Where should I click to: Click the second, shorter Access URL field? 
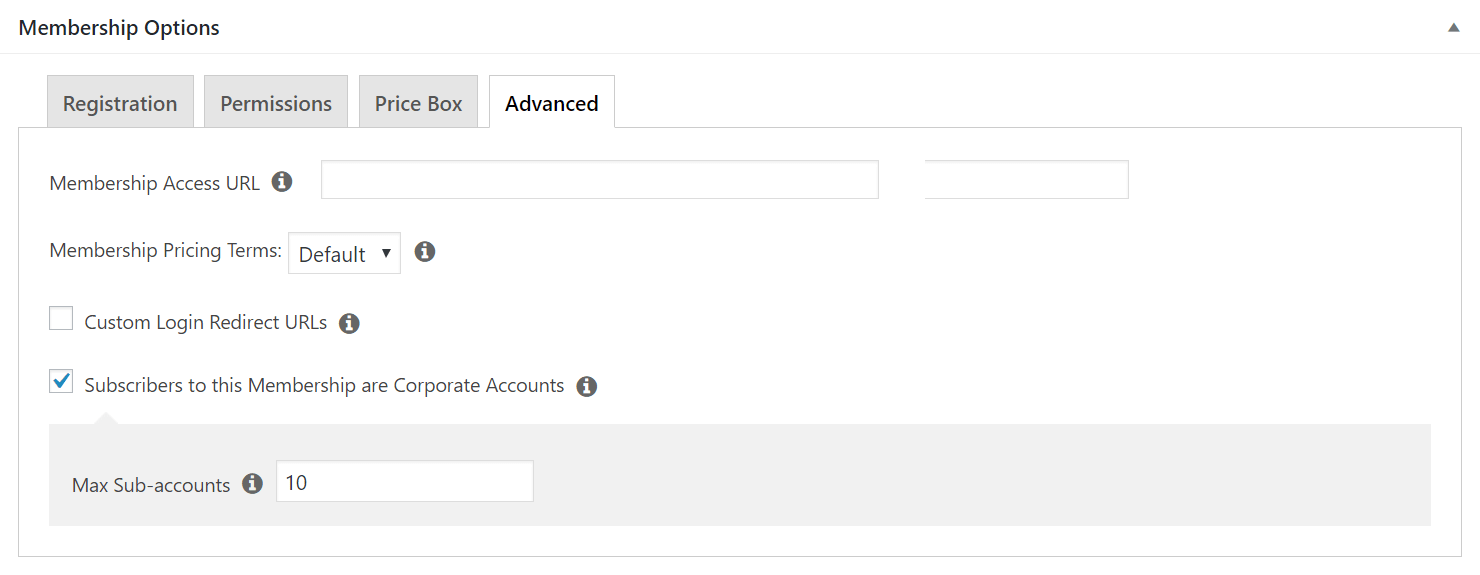coord(1027,180)
